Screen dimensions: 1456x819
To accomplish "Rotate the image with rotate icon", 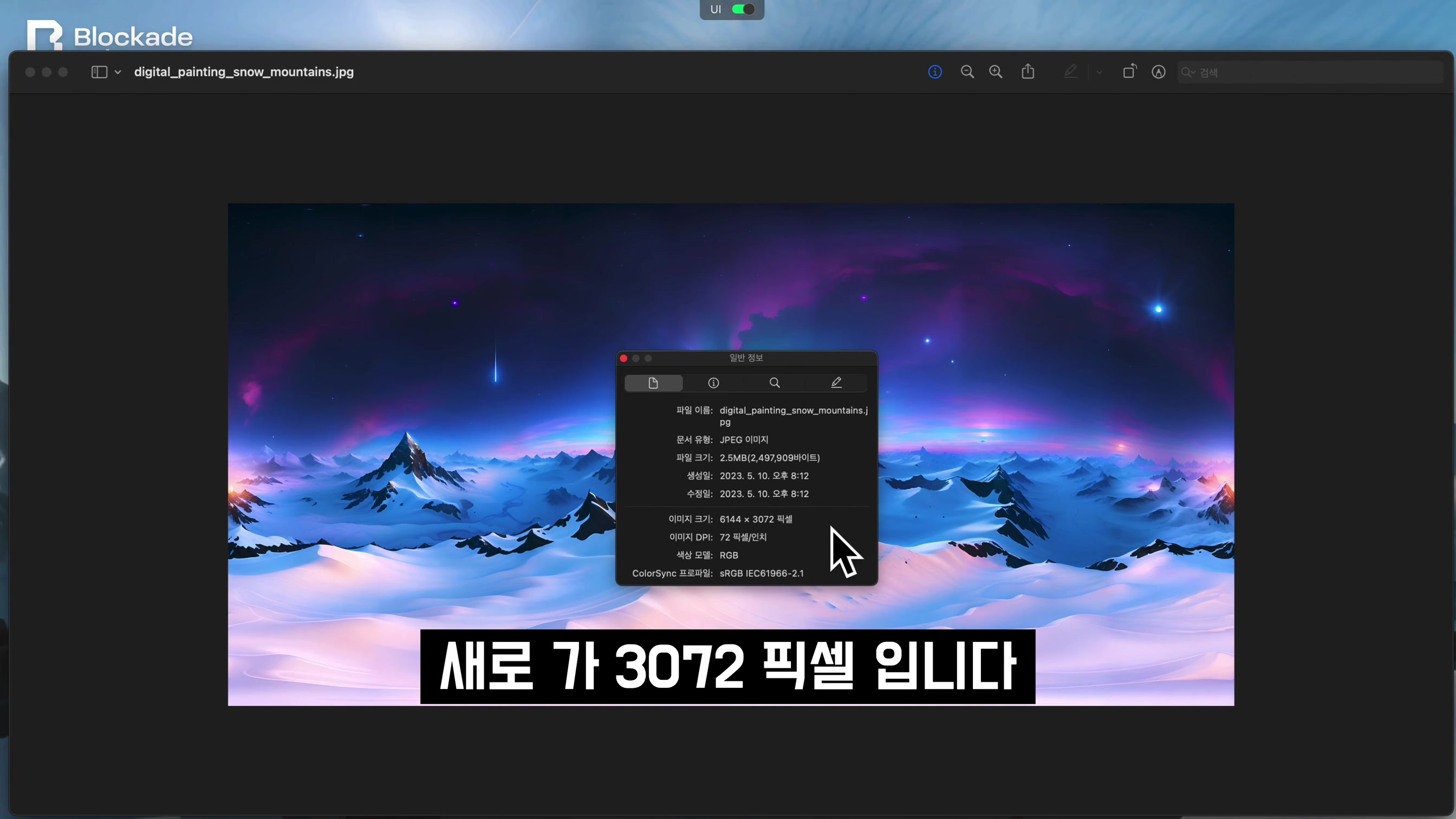I will 1129,71.
